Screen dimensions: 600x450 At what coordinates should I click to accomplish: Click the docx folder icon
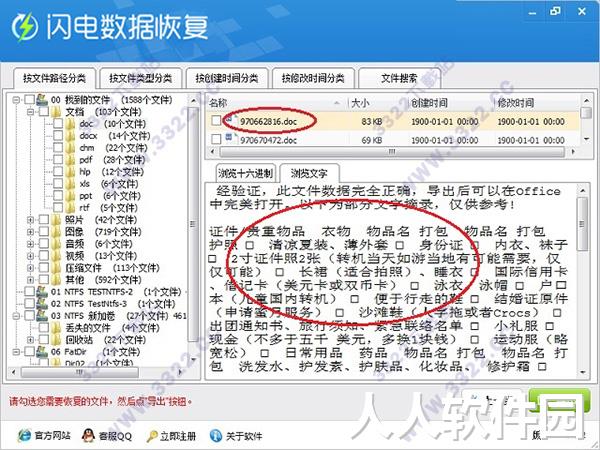tap(70, 136)
